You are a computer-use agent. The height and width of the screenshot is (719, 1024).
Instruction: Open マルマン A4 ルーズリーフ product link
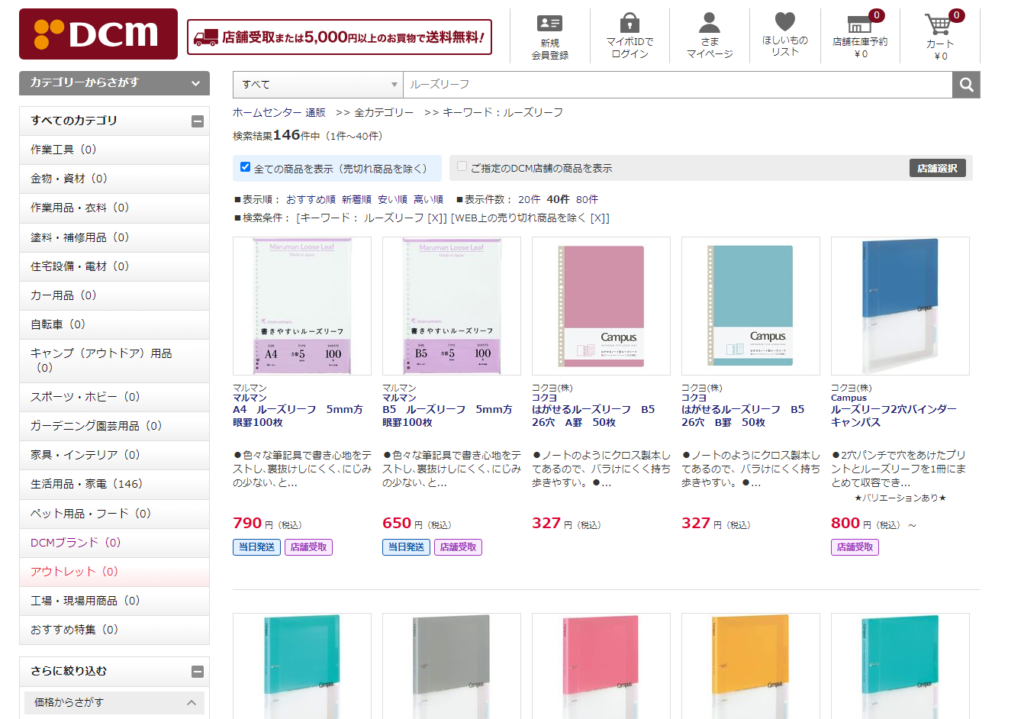point(298,416)
